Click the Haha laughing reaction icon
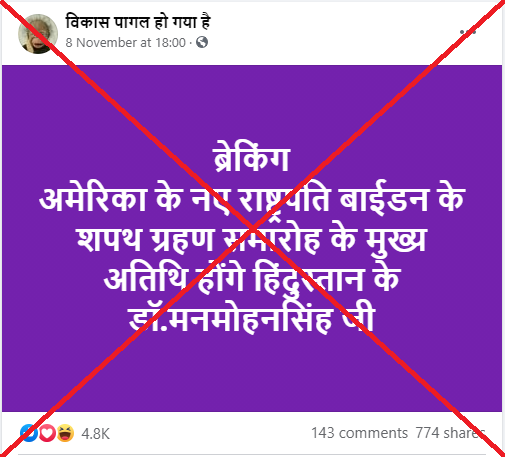 point(65,433)
